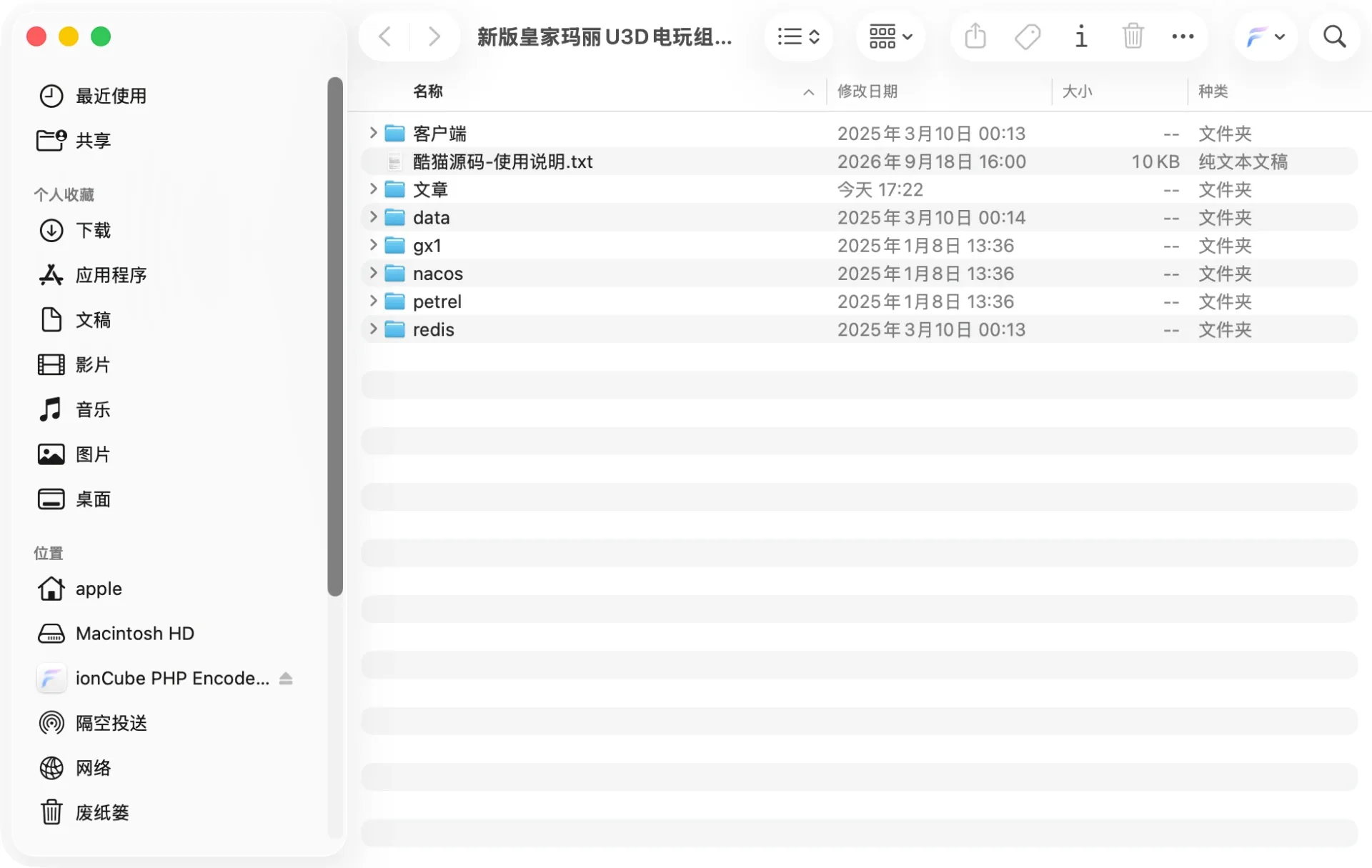
Task: Open the list view style selector
Action: point(798,36)
